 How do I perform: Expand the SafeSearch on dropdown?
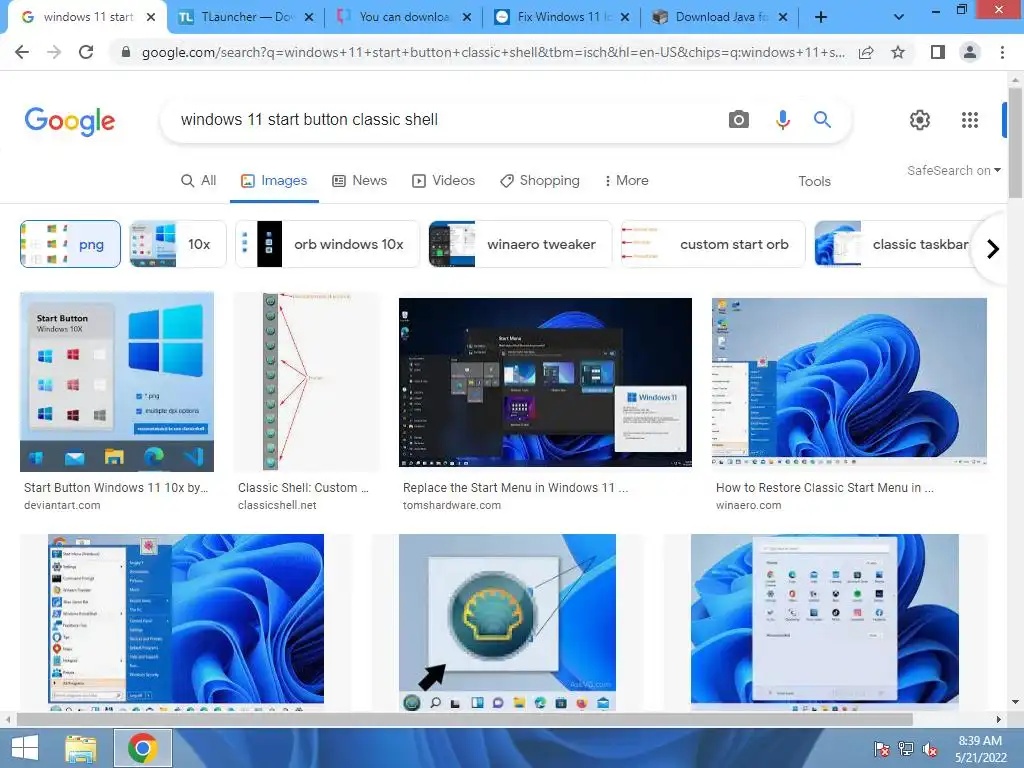point(953,170)
